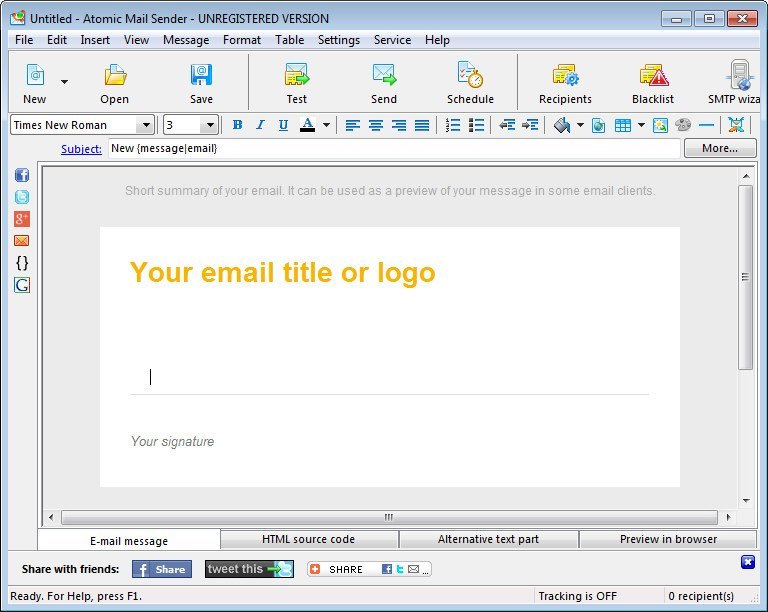Image resolution: width=768 pixels, height=612 pixels.
Task: Send a Test email
Action: tap(296, 82)
